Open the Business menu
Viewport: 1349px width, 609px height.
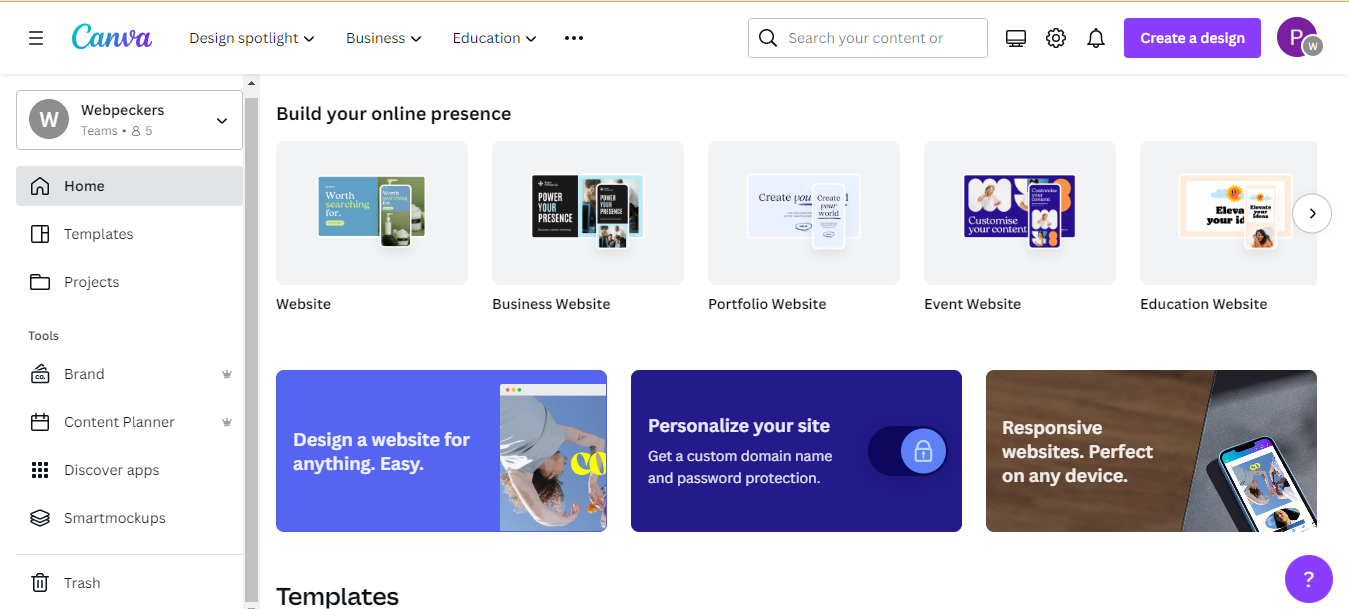click(x=383, y=37)
